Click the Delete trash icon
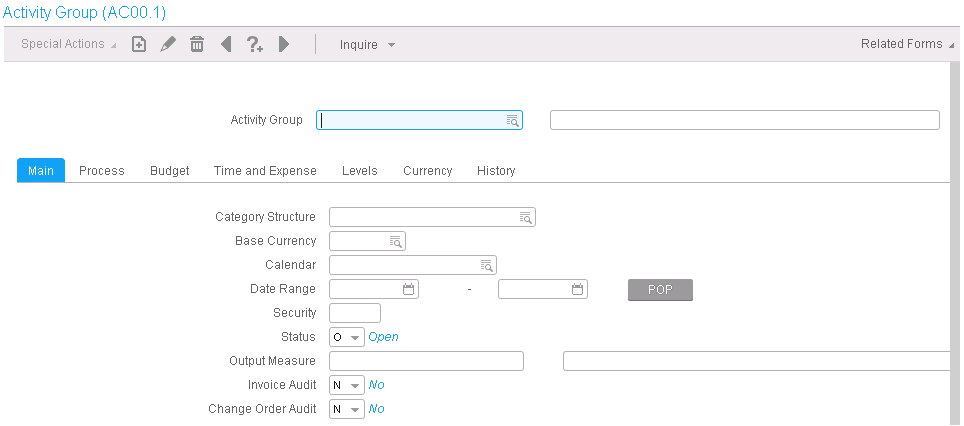Screen dimensions: 964x426 coord(197,44)
